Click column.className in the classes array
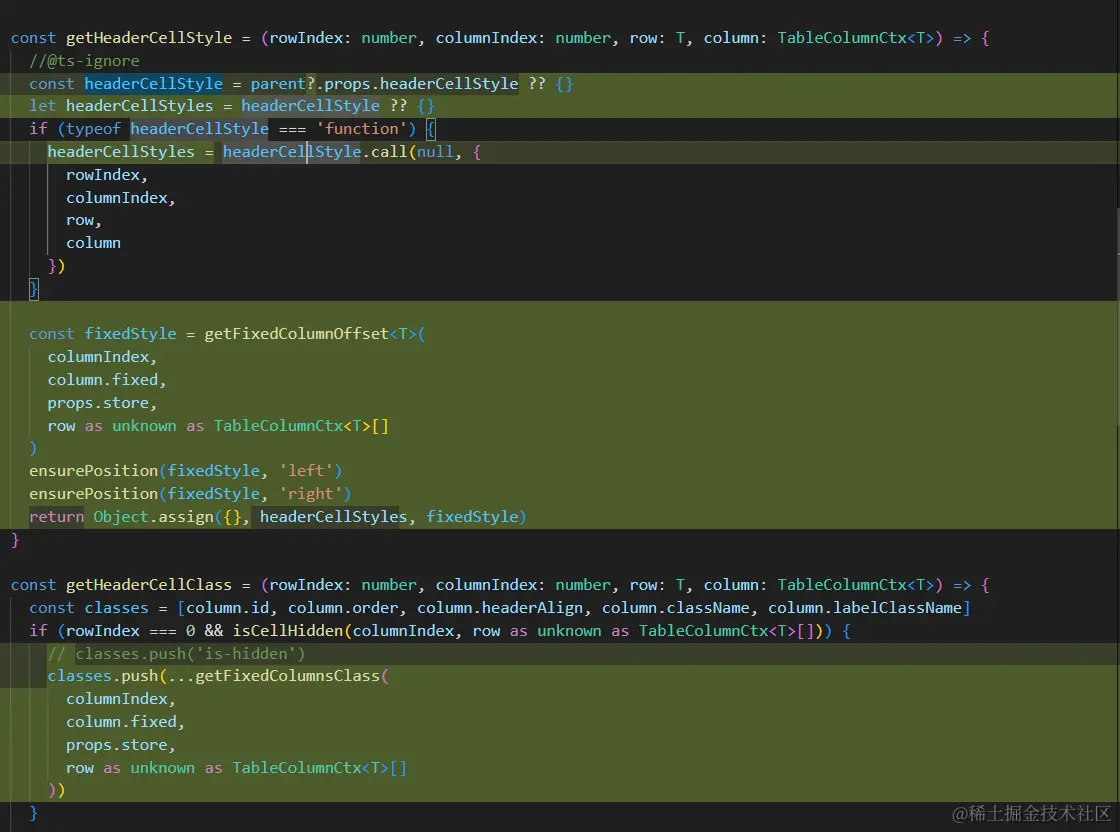This screenshot has height=832, width=1120. pos(676,608)
